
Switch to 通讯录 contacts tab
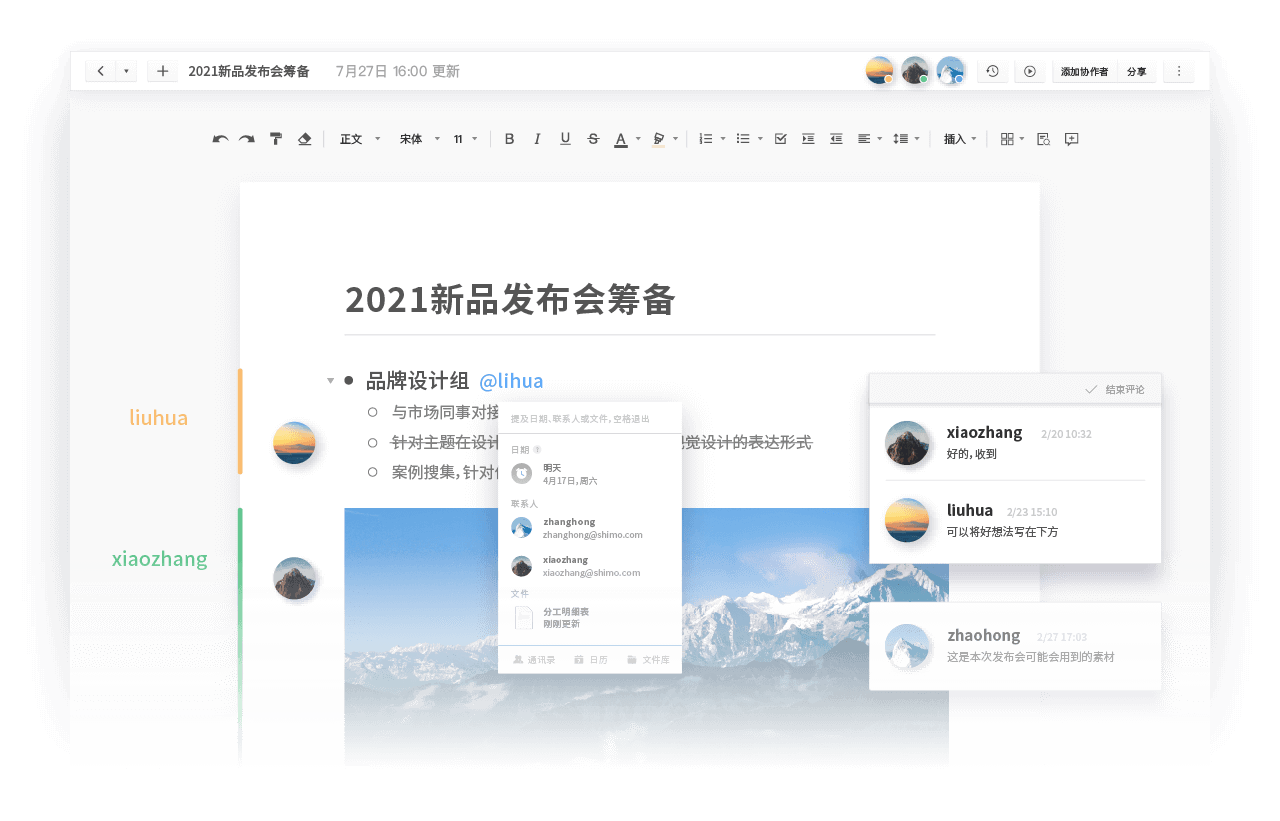point(533,660)
